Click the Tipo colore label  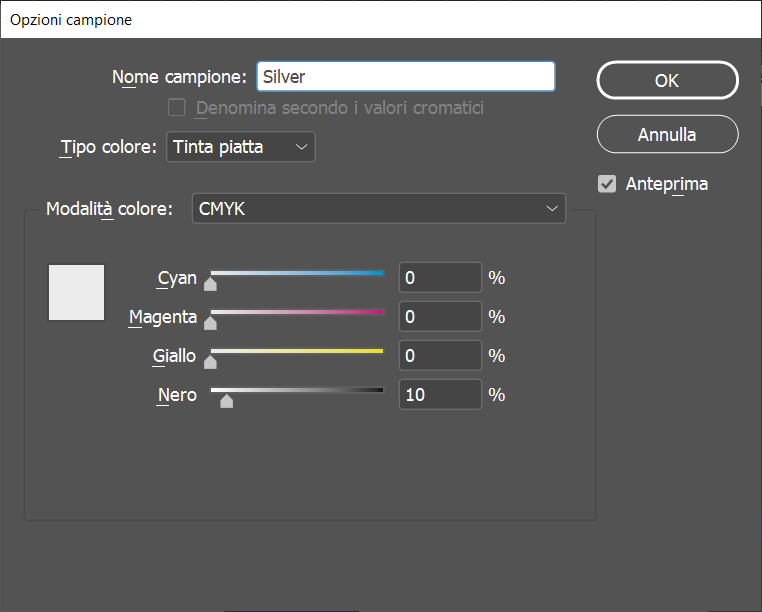coord(108,147)
